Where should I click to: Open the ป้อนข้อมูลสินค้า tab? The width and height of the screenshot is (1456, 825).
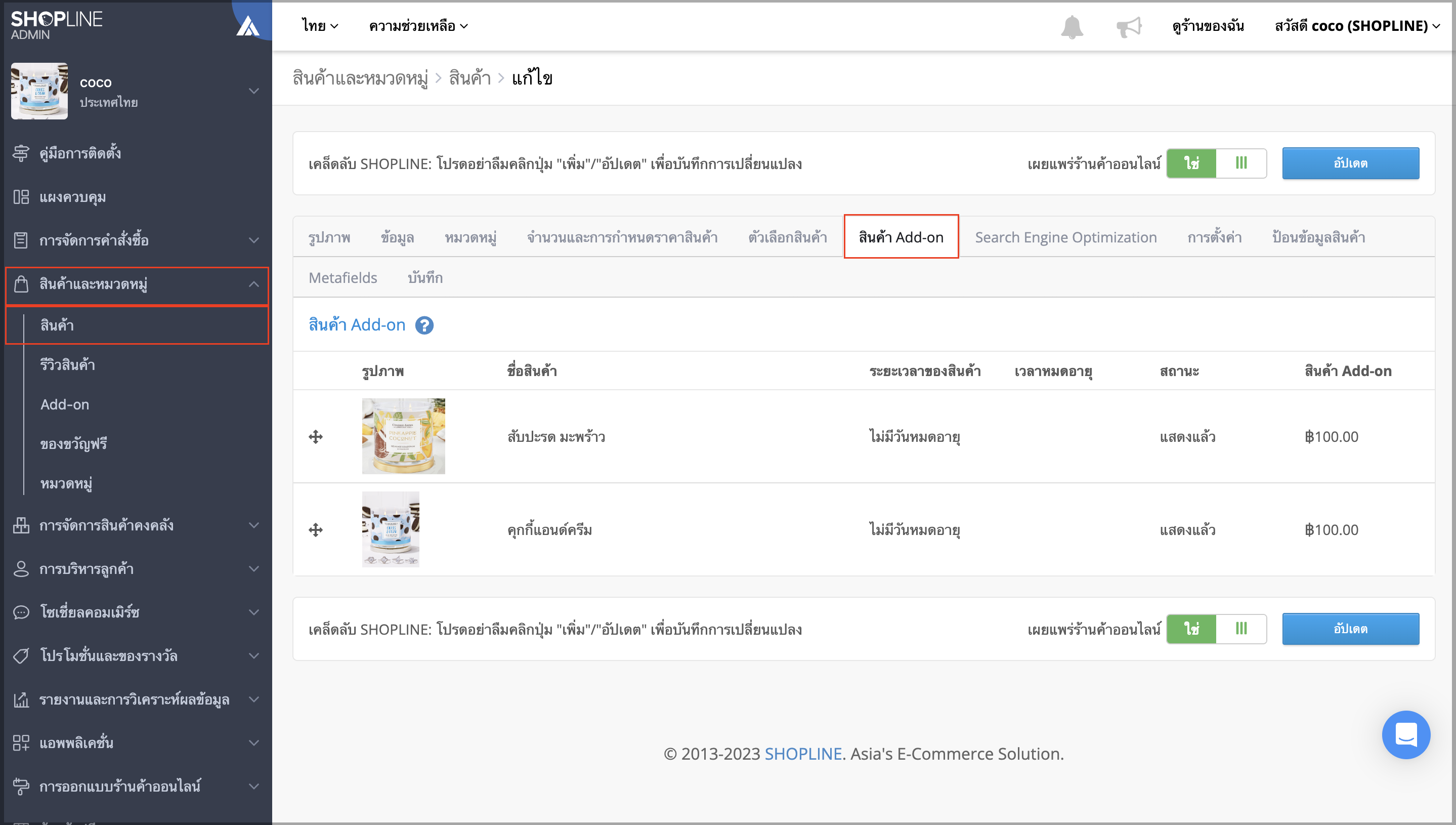click(1318, 237)
